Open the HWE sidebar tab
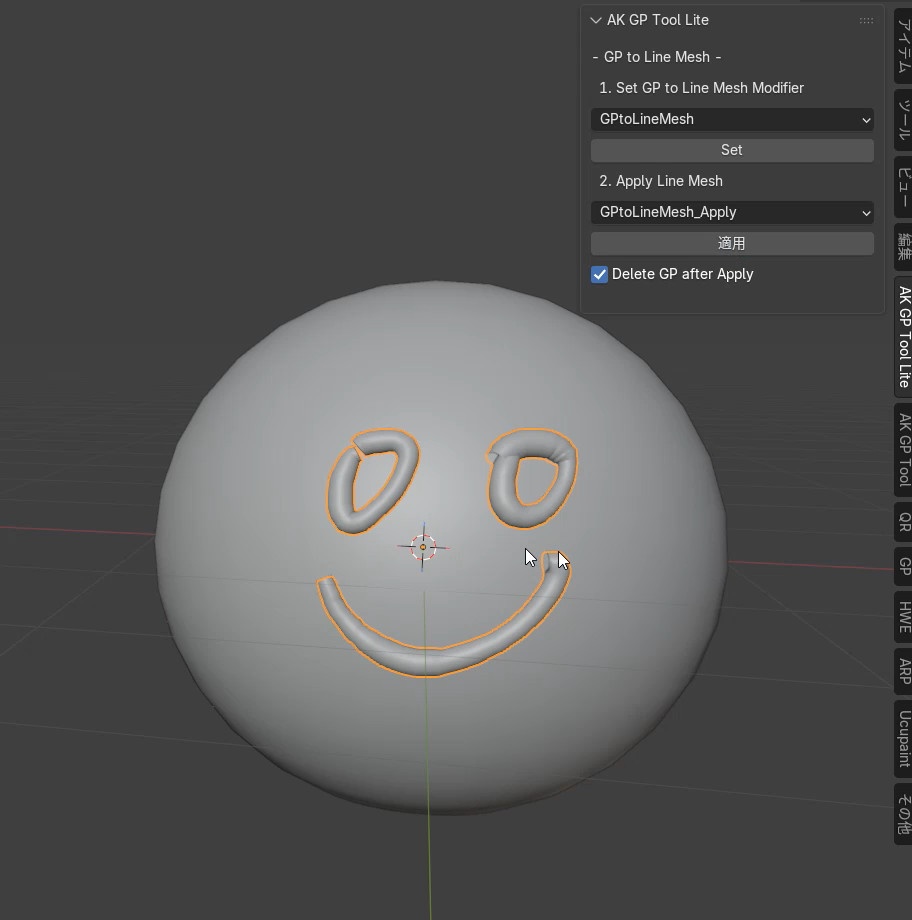Screen dimensions: 912x920 click(x=900, y=616)
